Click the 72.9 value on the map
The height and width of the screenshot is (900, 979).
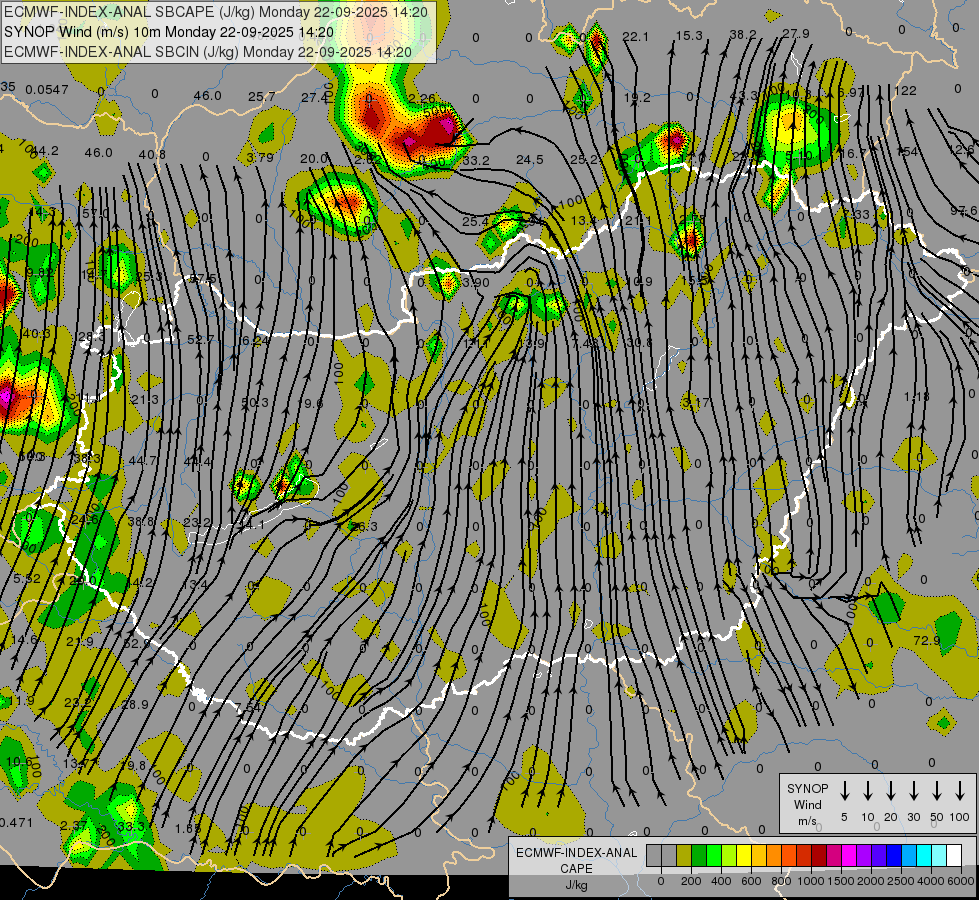point(926,640)
